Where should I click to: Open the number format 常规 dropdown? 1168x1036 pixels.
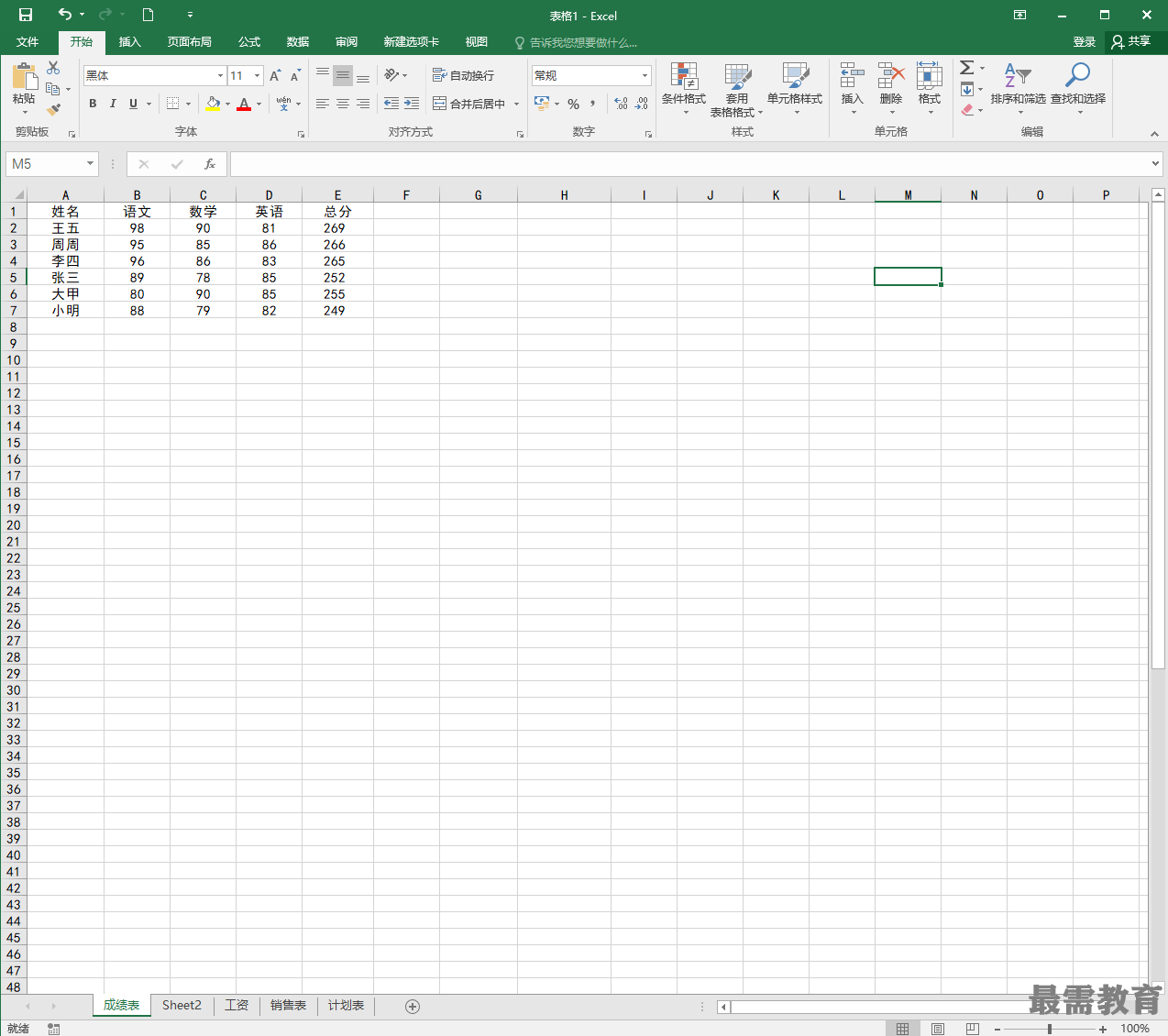point(645,75)
